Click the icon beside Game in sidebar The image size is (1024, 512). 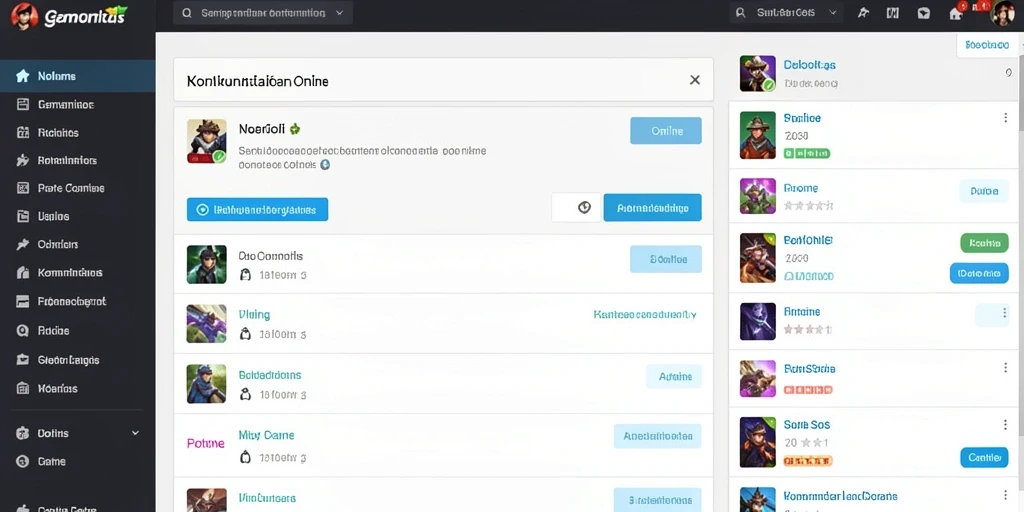[x=23, y=462]
